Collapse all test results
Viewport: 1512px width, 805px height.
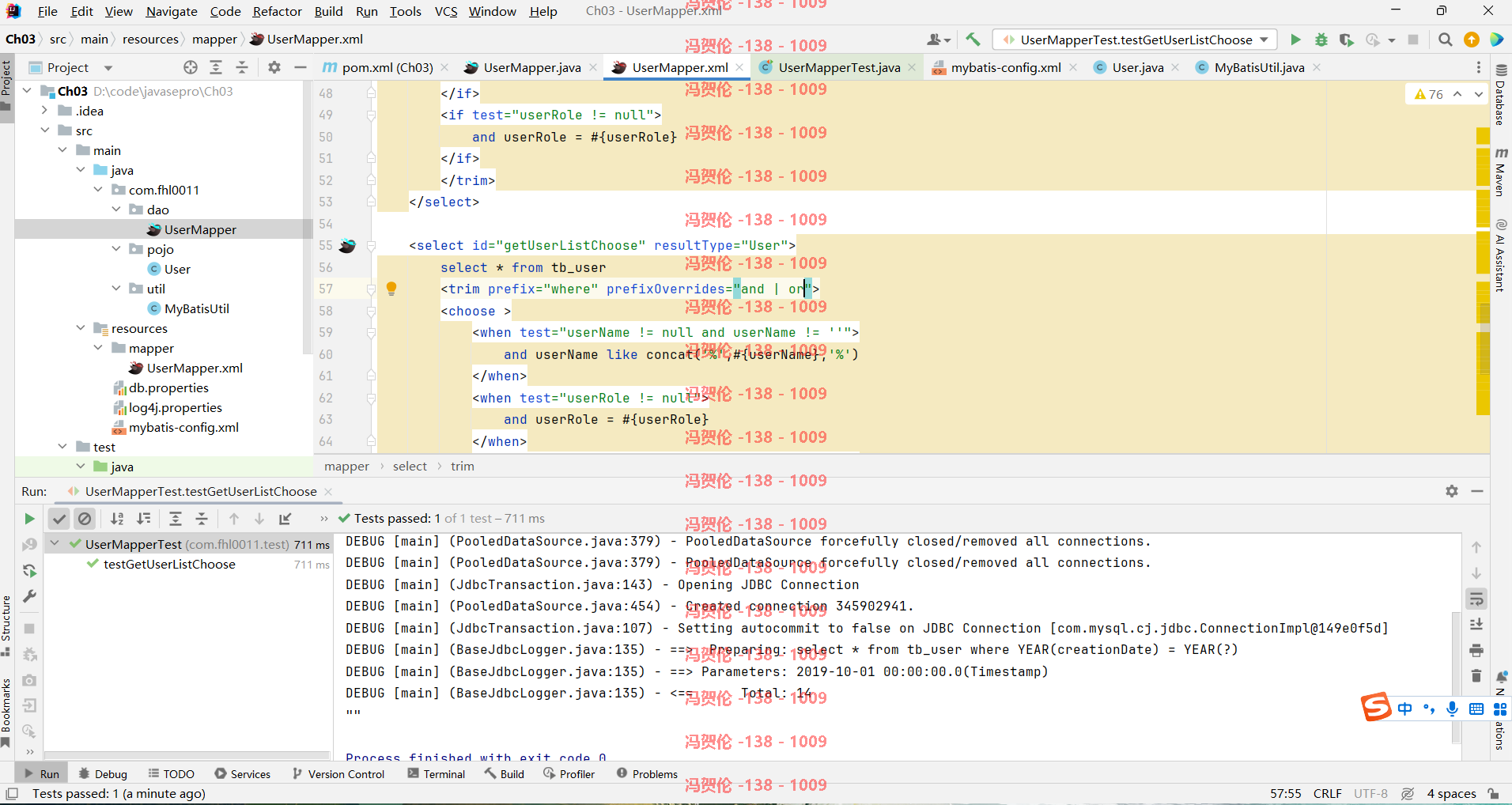coord(202,519)
